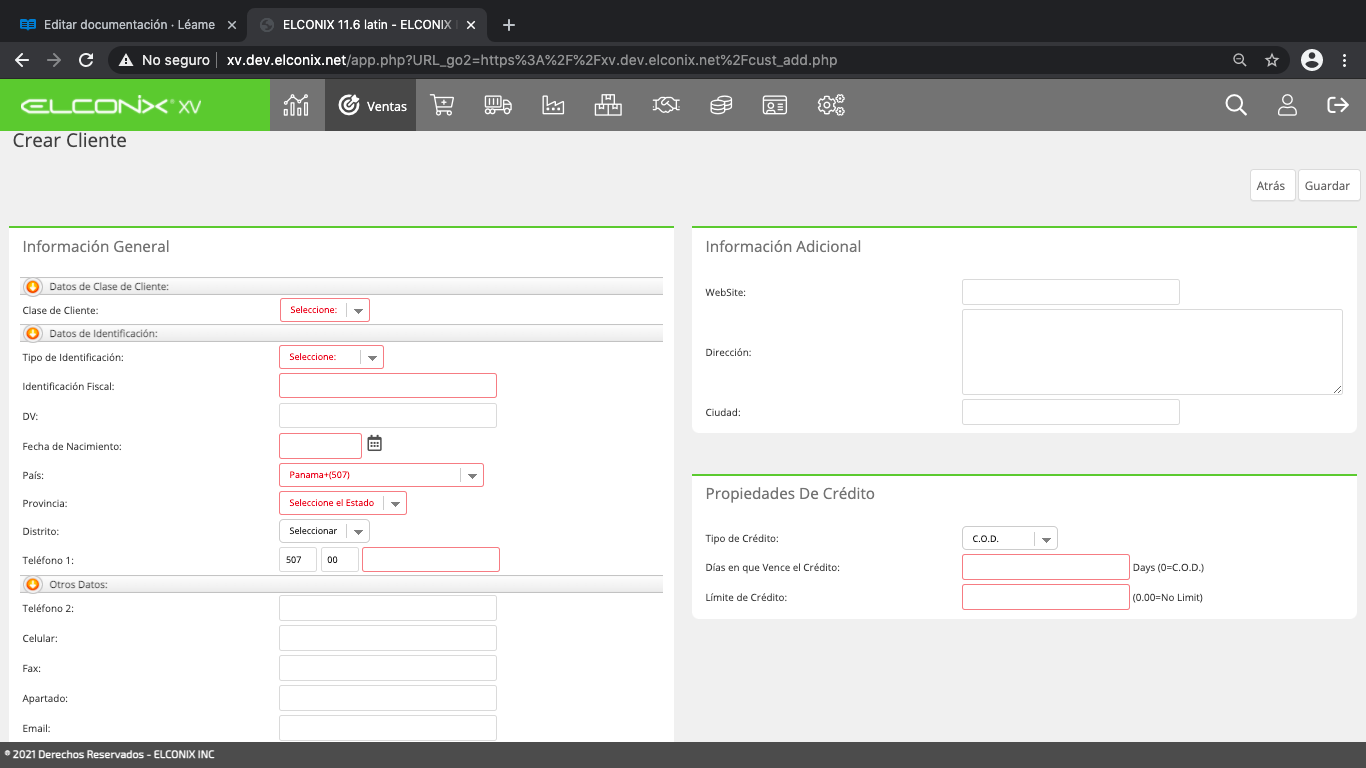1366x768 pixels.
Task: Open the Clase de Cliente dropdown
Action: click(325, 310)
